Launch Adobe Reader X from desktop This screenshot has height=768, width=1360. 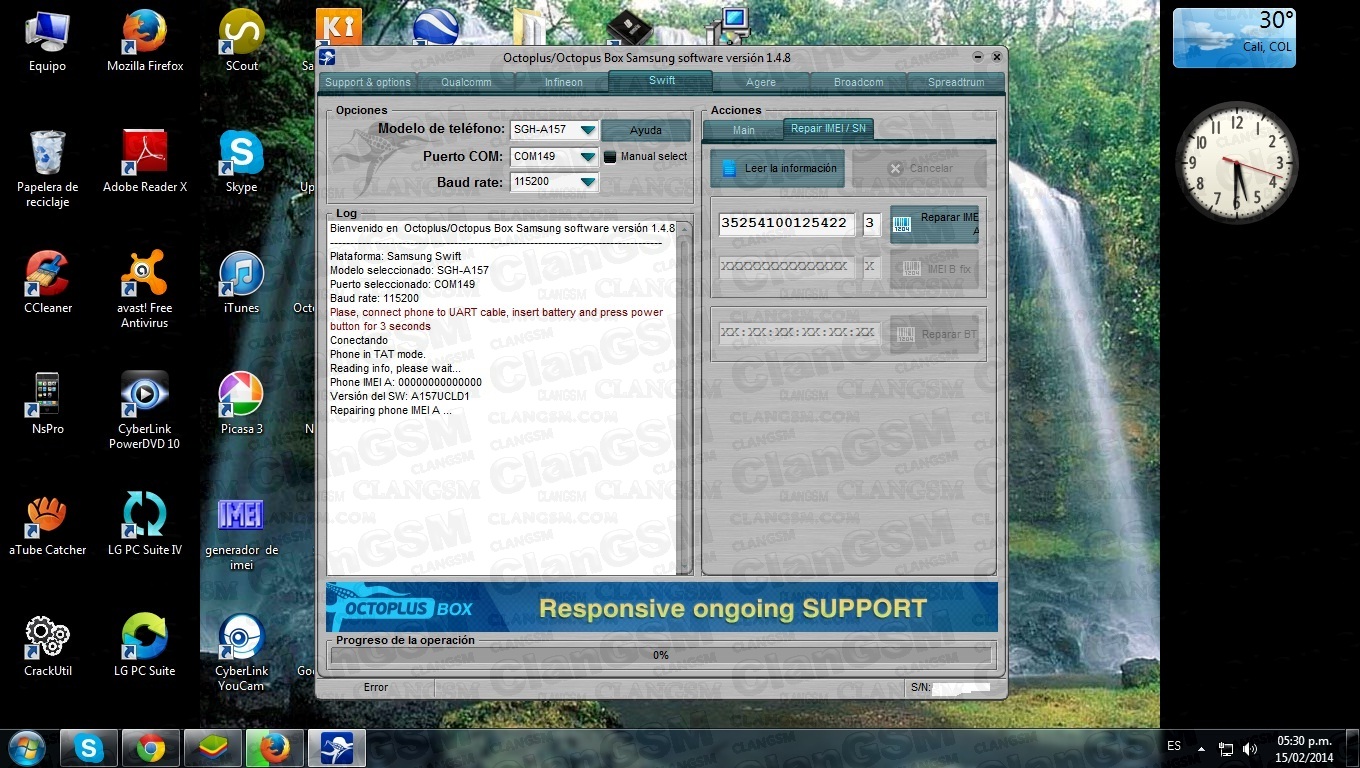(145, 162)
